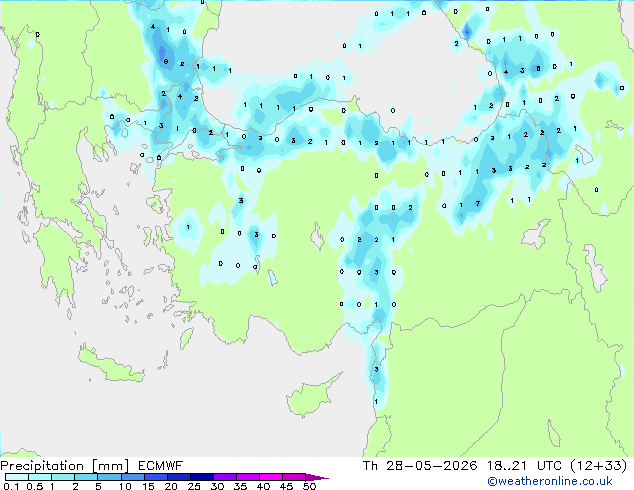Image resolution: width=634 pixels, height=490 pixels.
Task: Click the '0.5' legend scale value
Action: click(x=34, y=486)
